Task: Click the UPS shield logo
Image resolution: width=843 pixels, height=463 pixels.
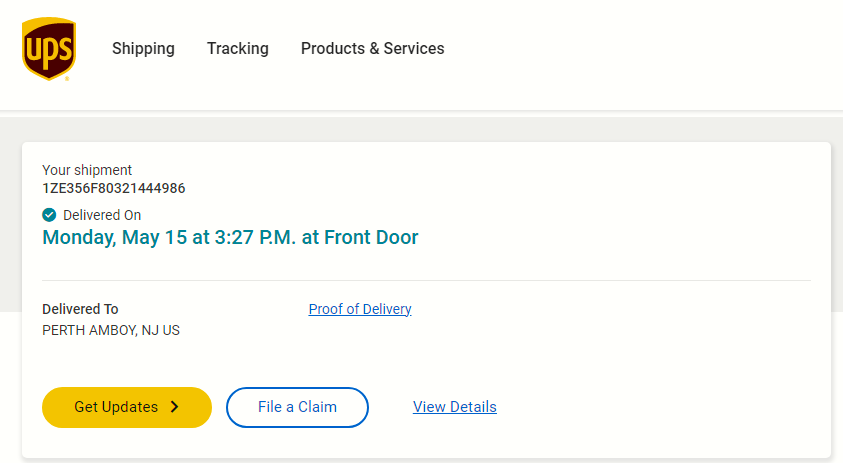Action: (48, 48)
